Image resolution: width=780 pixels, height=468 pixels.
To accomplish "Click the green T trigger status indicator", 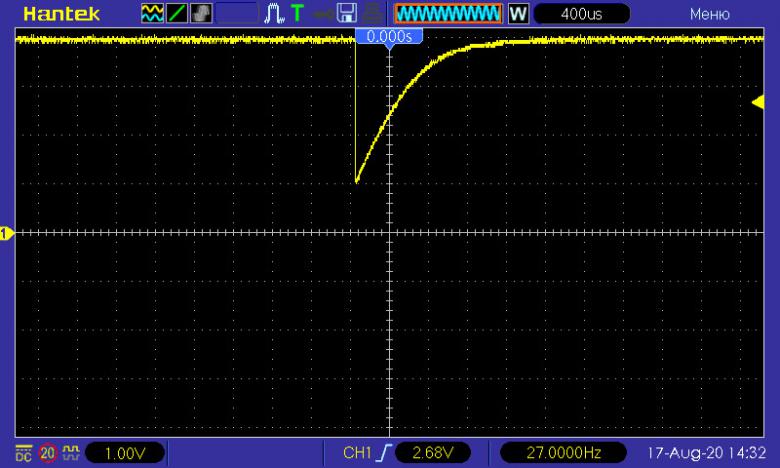I will coord(297,13).
